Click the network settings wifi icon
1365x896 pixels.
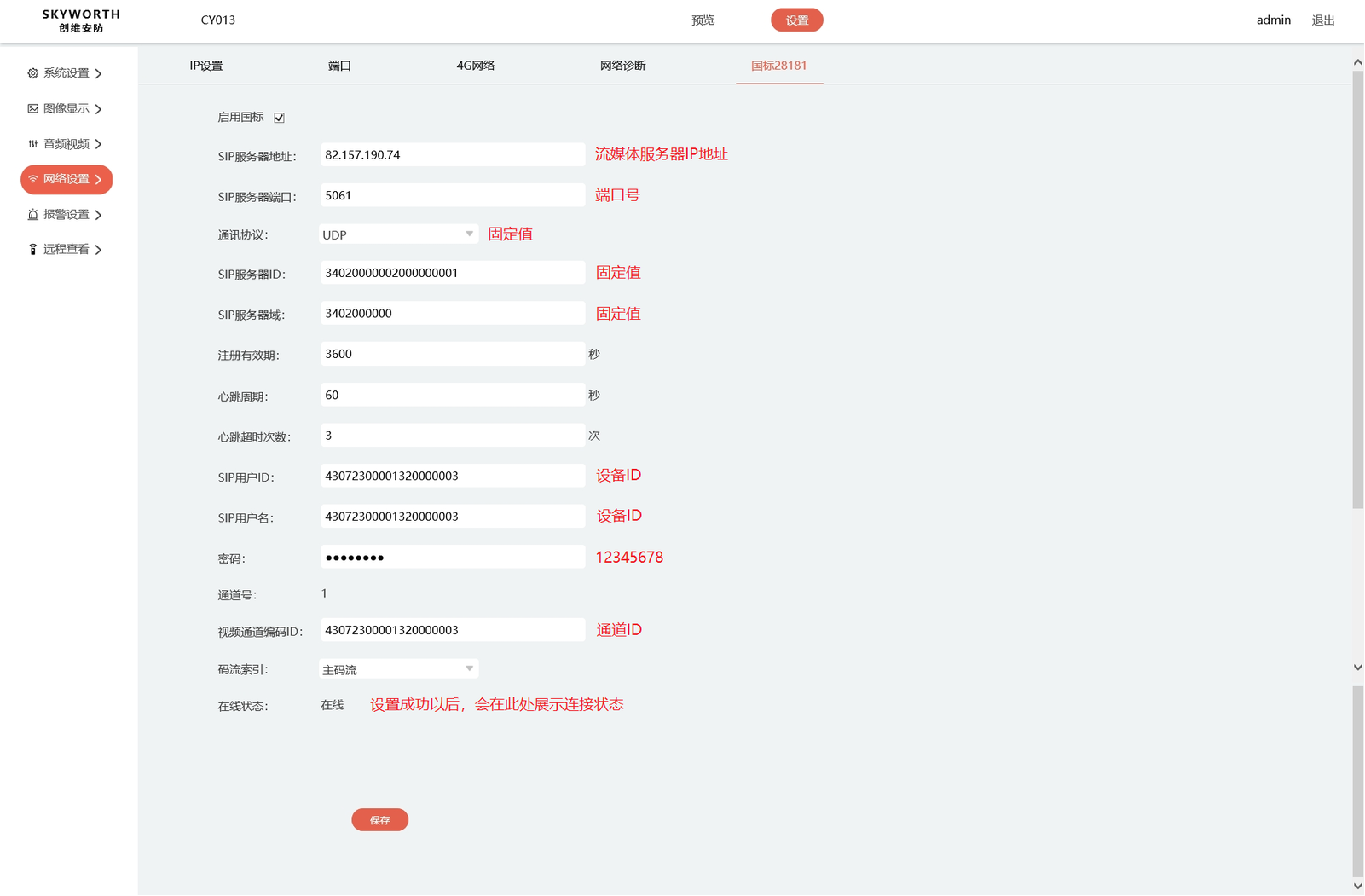[32, 179]
